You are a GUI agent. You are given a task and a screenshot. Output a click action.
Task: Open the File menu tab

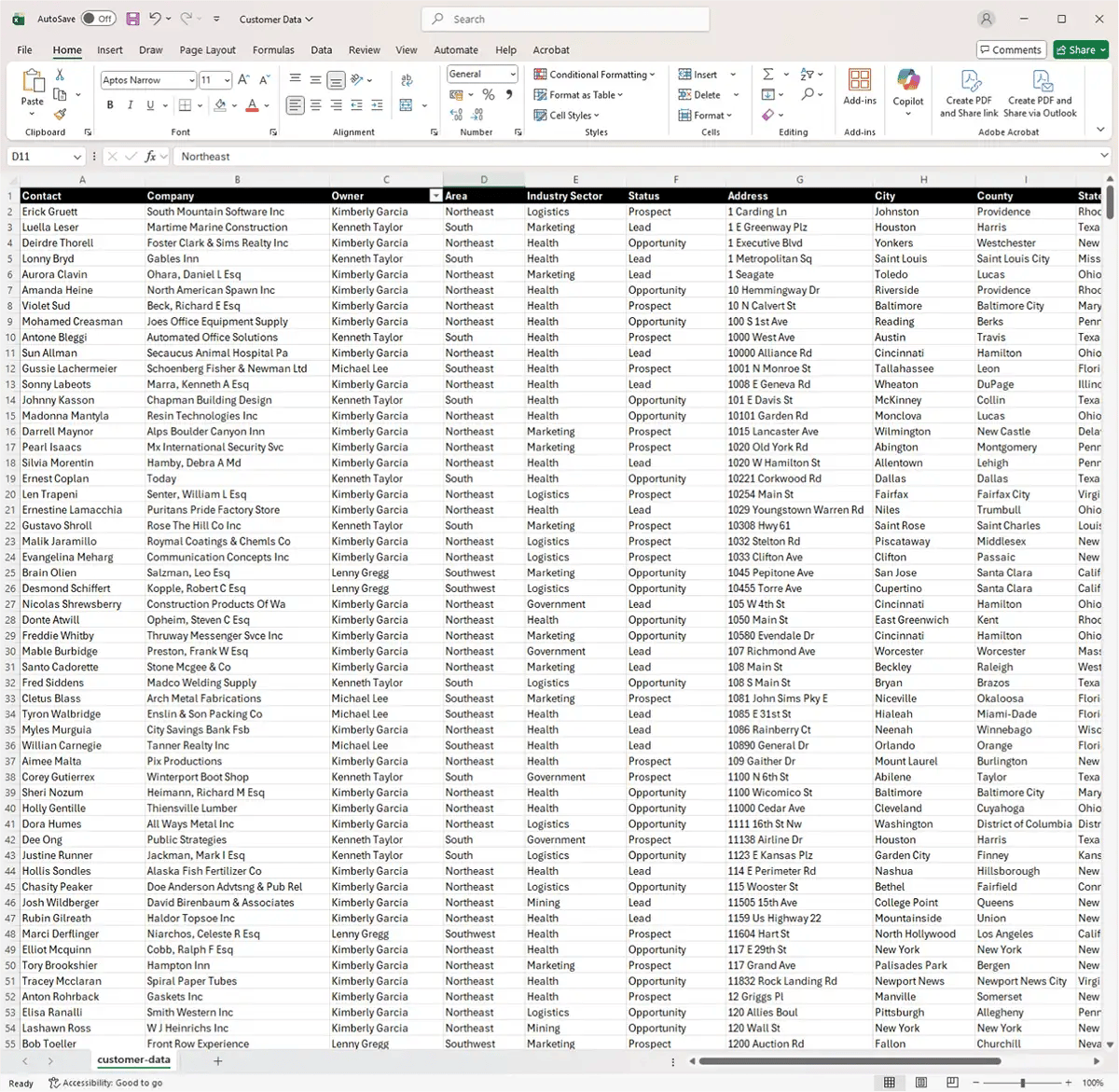24,50
